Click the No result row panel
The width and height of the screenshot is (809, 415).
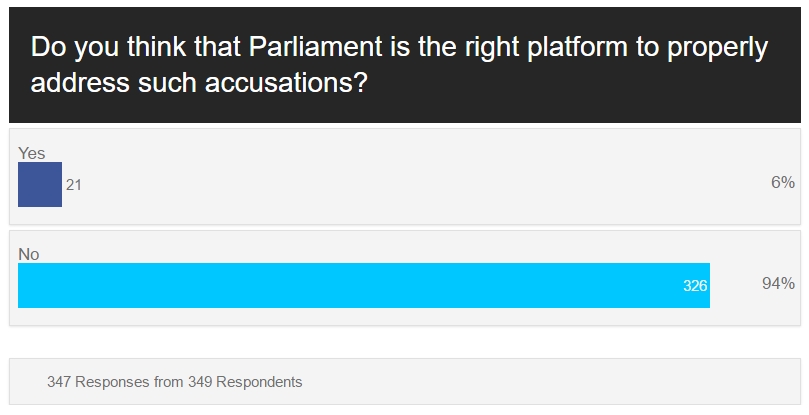tap(405, 278)
